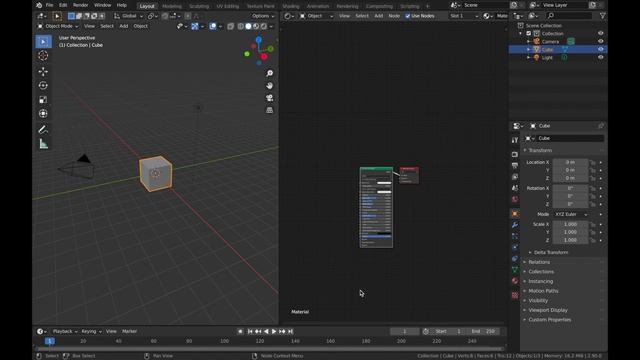This screenshot has width=640, height=360.
Task: Click the Blender logo icon
Action: coord(39,5)
